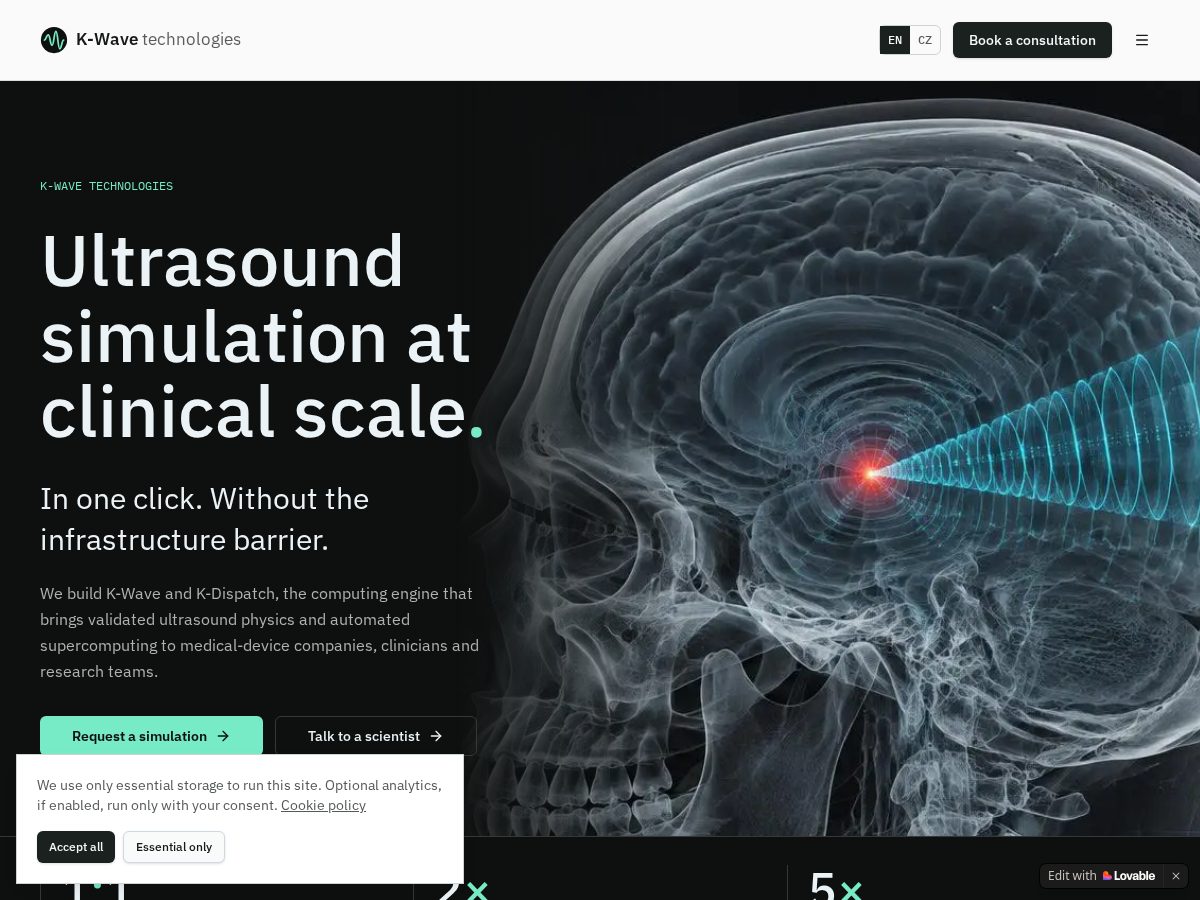Viewport: 1200px width, 900px height.
Task: Click the '5×' statistic at page bottom
Action: tap(836, 885)
